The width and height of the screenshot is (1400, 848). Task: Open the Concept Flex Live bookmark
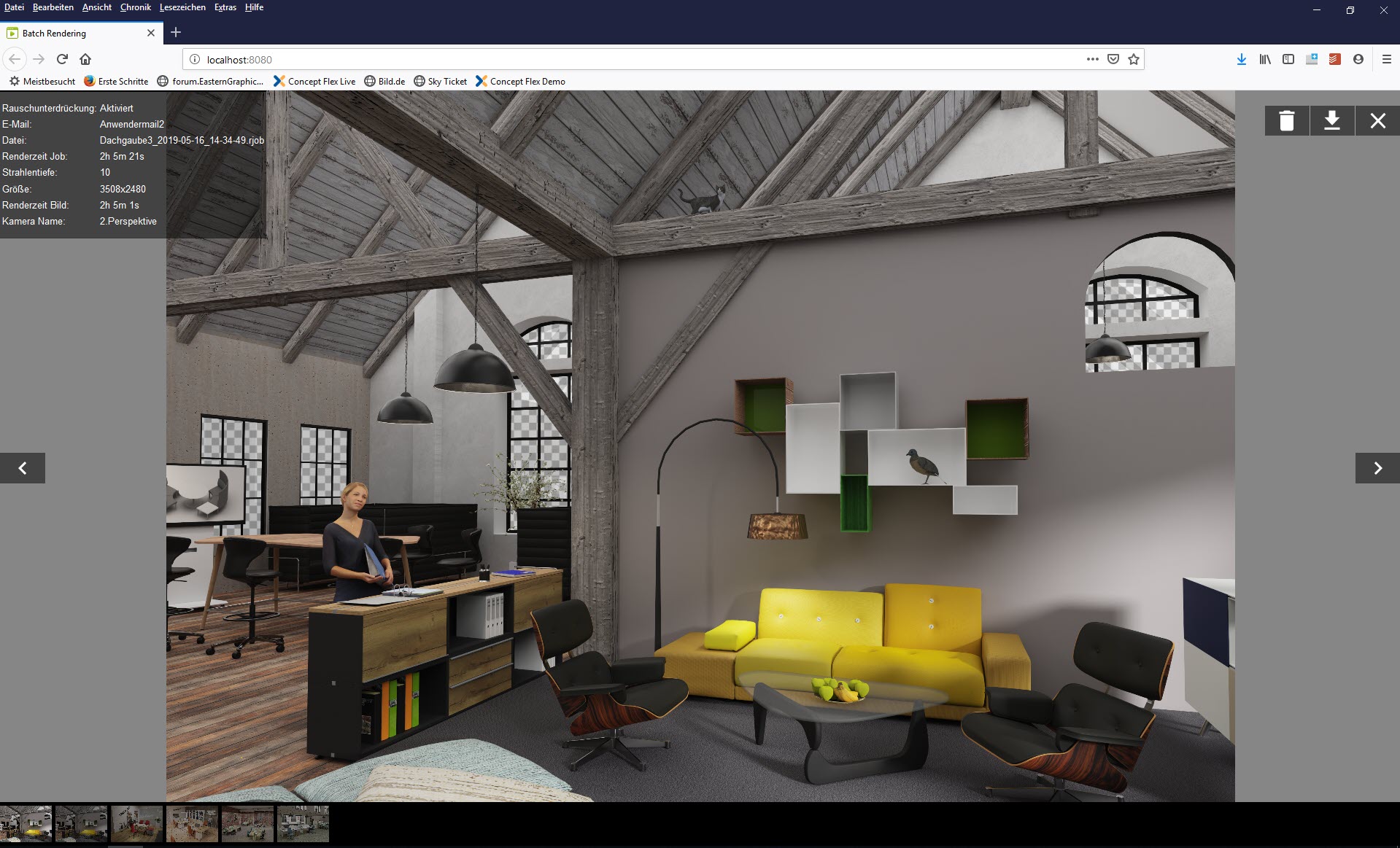click(x=314, y=81)
